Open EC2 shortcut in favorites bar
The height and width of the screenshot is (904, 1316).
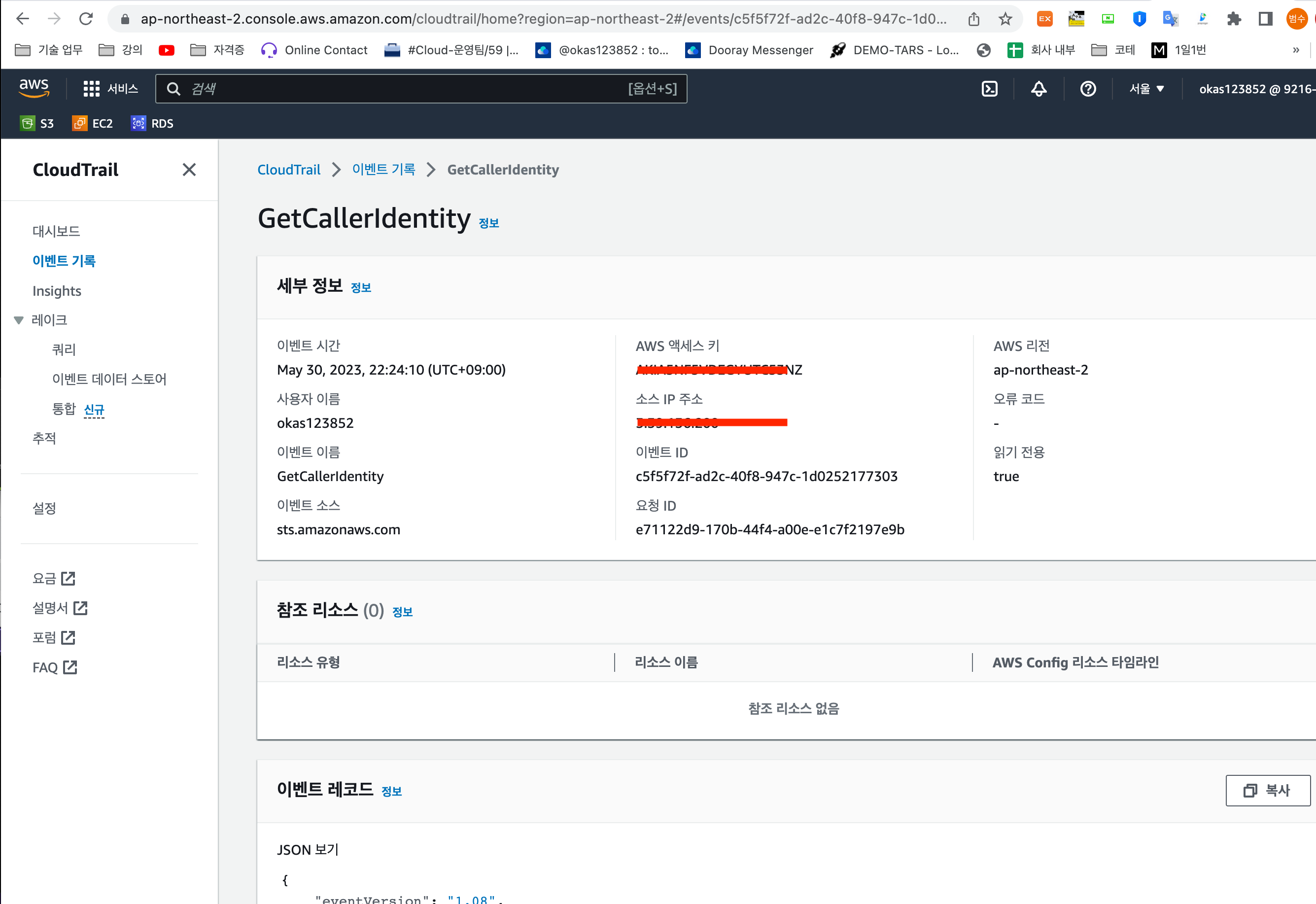(93, 124)
